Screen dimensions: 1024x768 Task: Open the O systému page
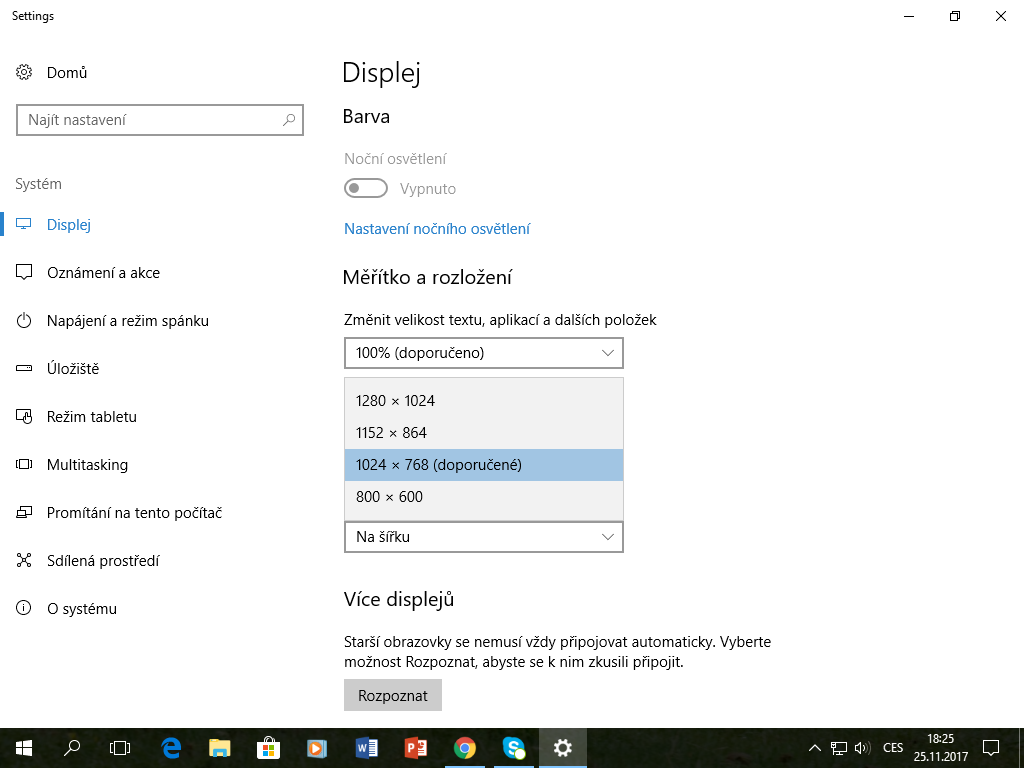click(82, 609)
